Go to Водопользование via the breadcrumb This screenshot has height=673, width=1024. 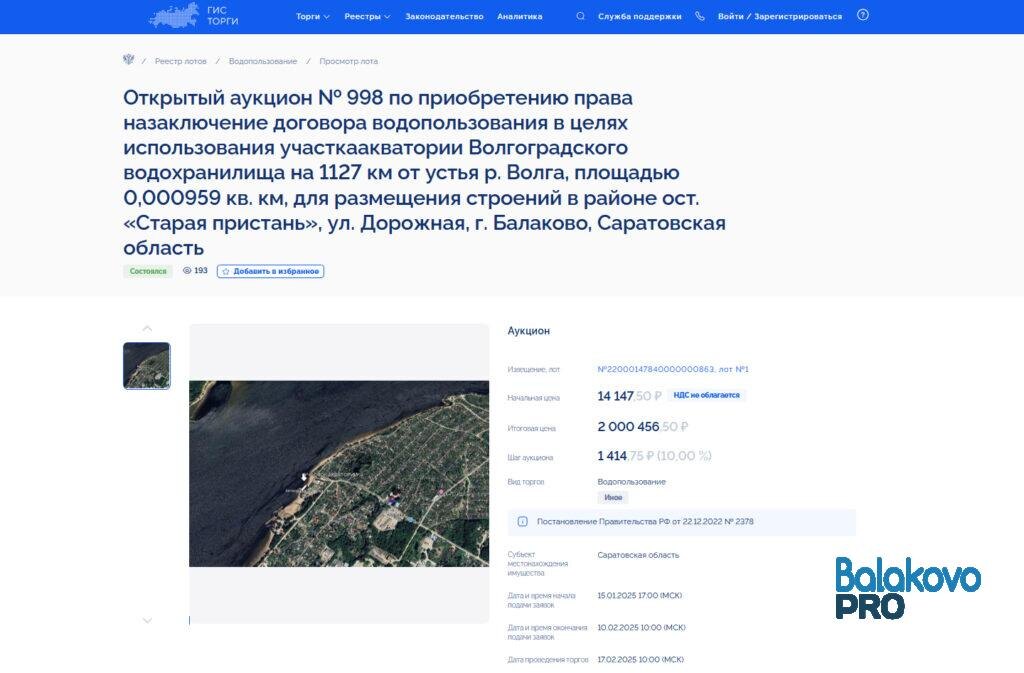(x=265, y=60)
